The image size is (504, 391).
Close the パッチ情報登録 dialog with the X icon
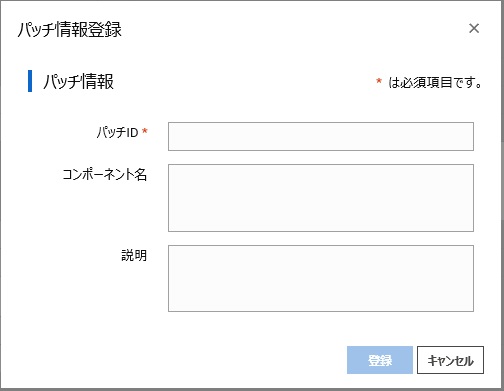tap(474, 28)
